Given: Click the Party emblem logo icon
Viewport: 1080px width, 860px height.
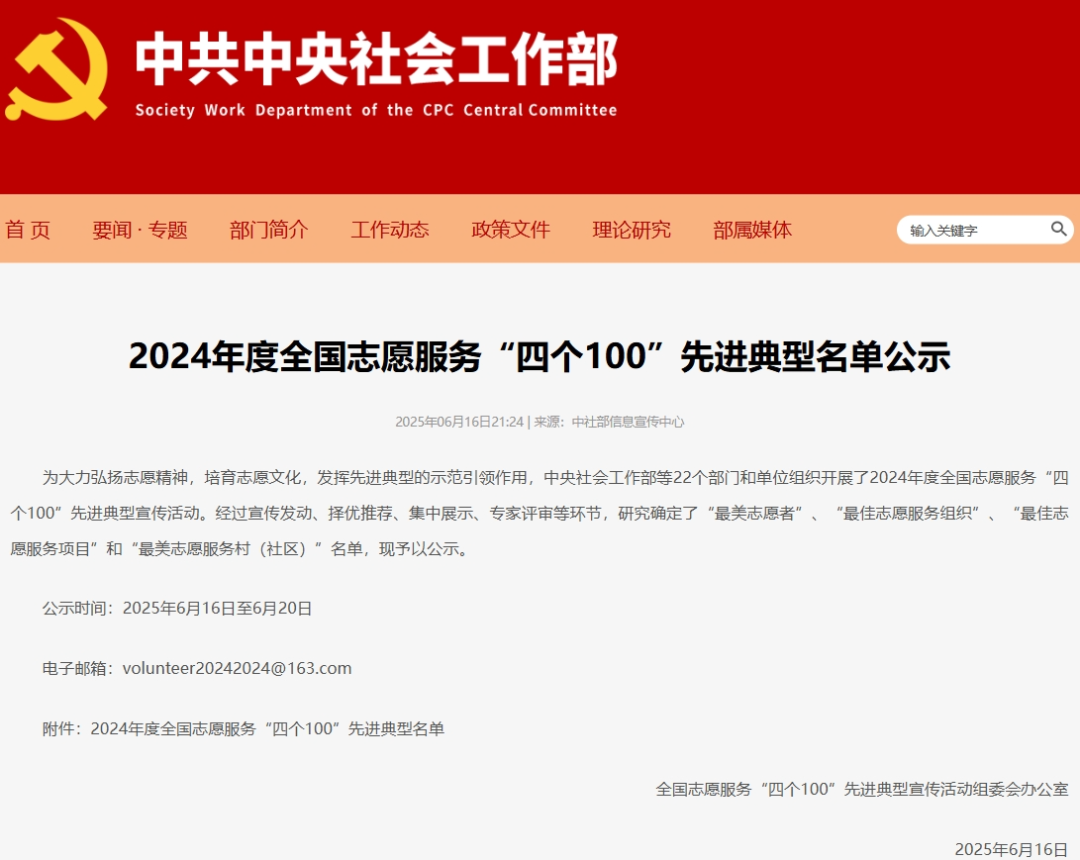Looking at the screenshot, I should [57, 70].
